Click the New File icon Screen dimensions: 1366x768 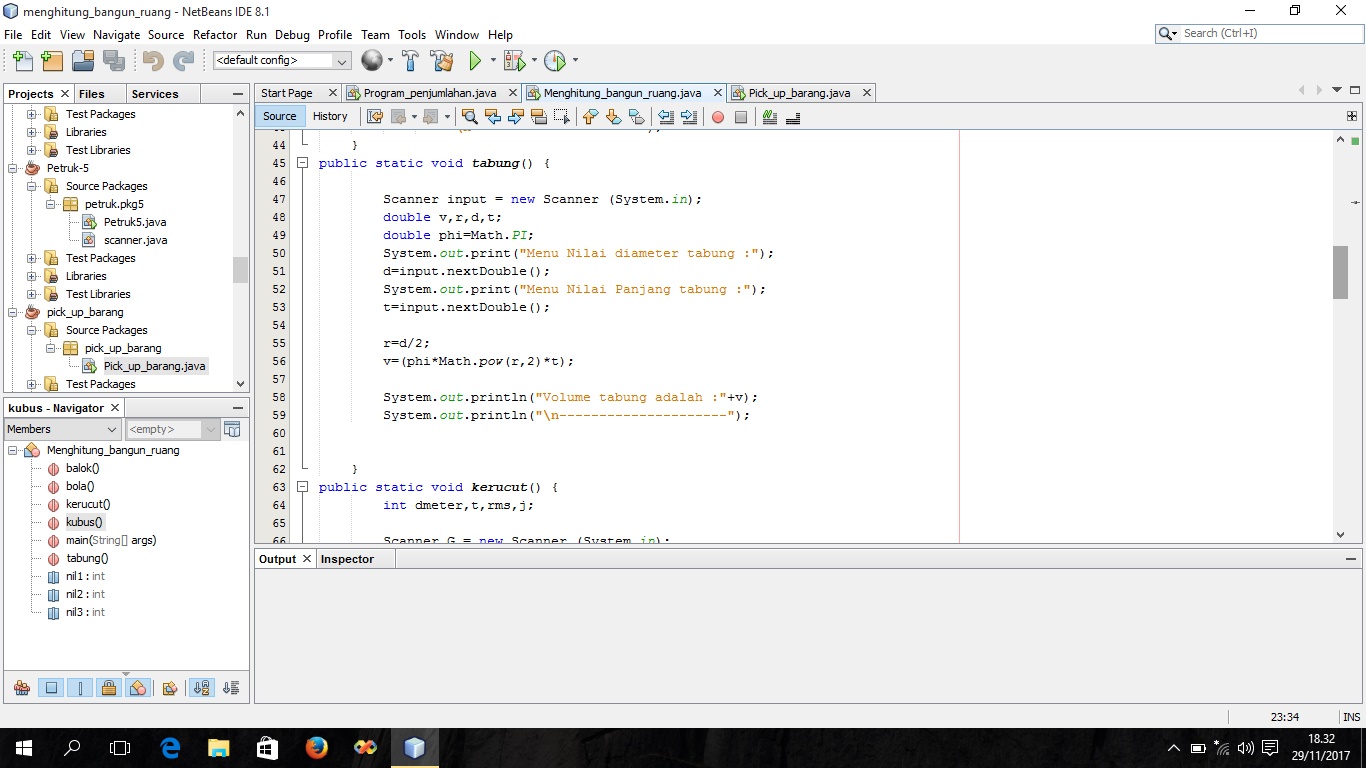pos(22,61)
